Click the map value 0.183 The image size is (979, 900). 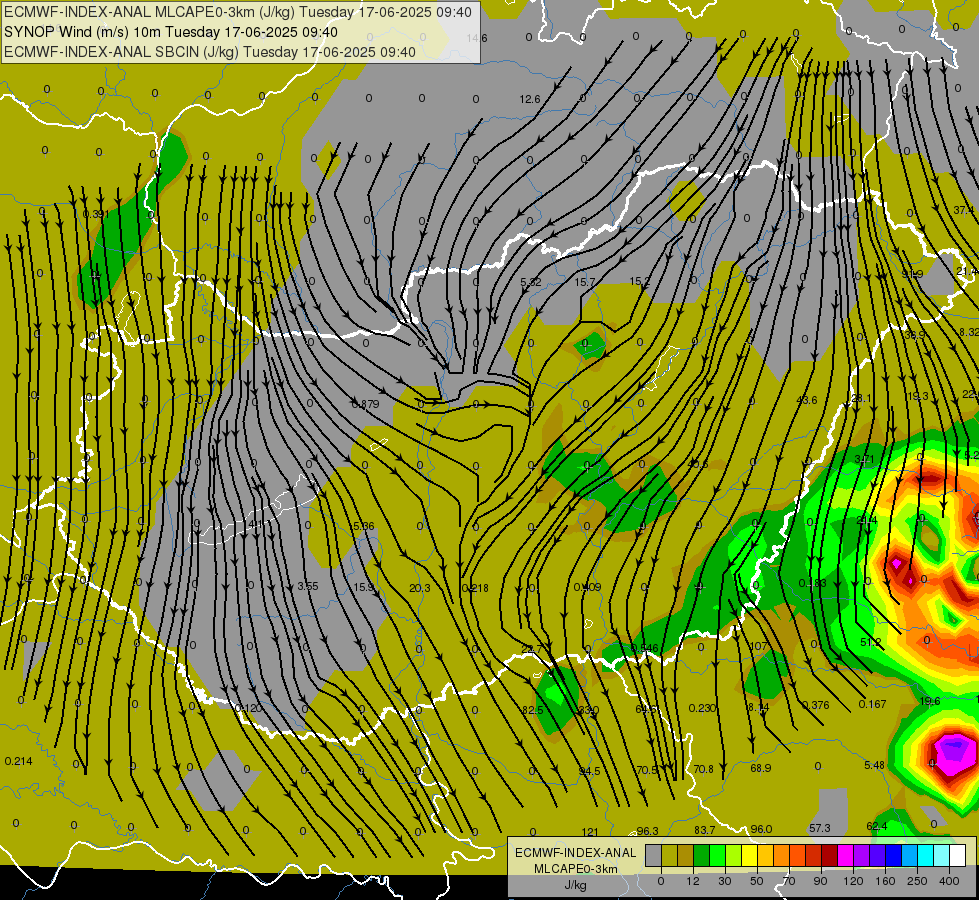tap(813, 583)
